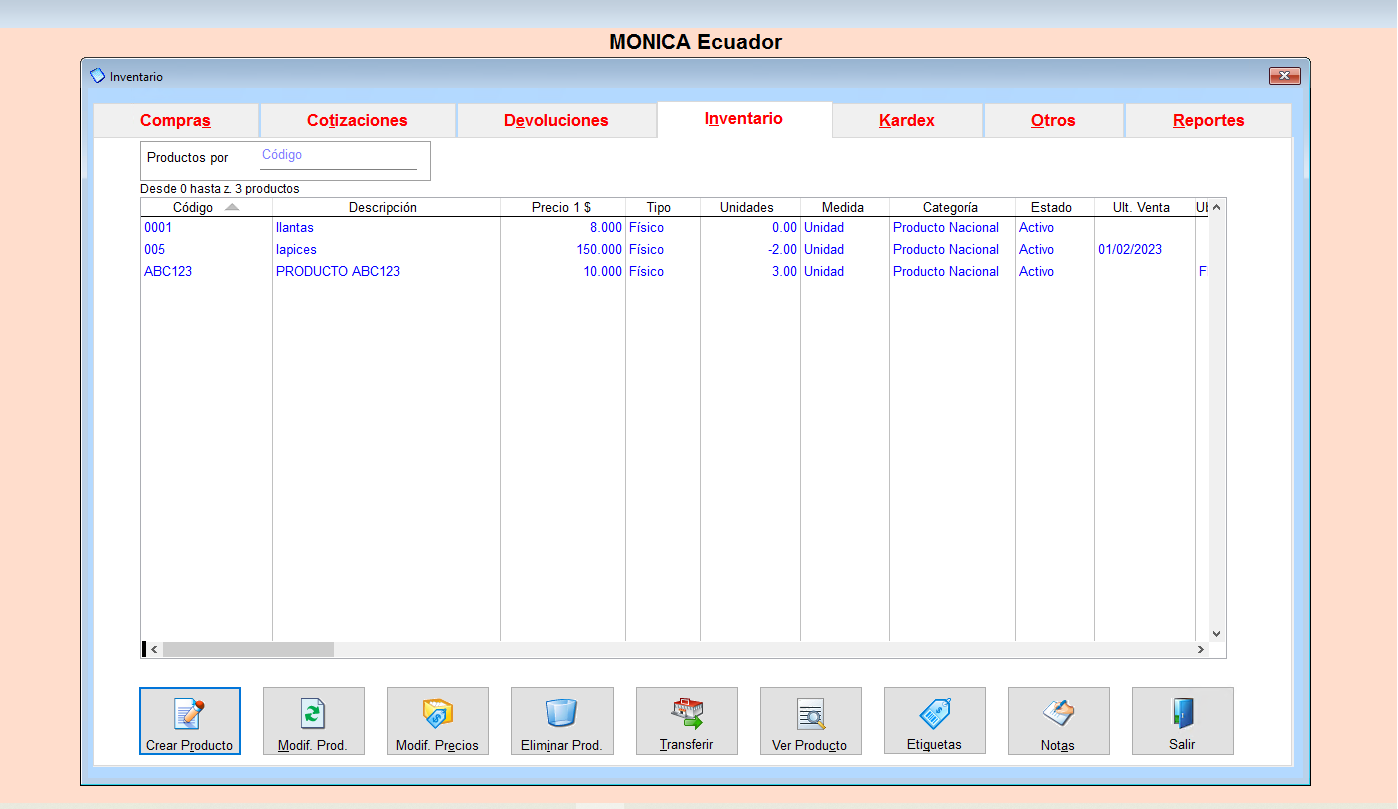Sort by the Código column header

point(206,207)
